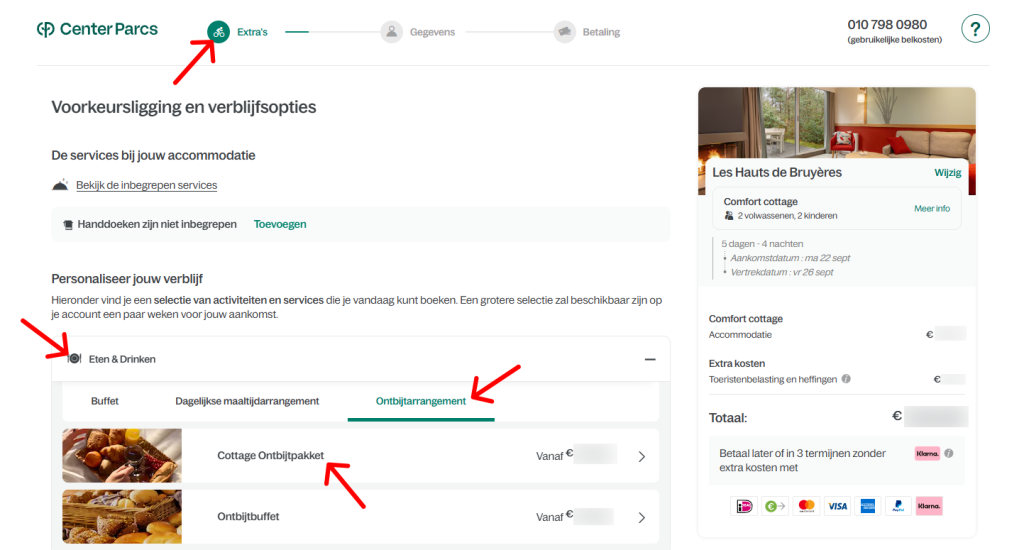Viewport: 1024px width, 550px height.
Task: Click the info icon beside Klarna badge
Action: click(949, 453)
